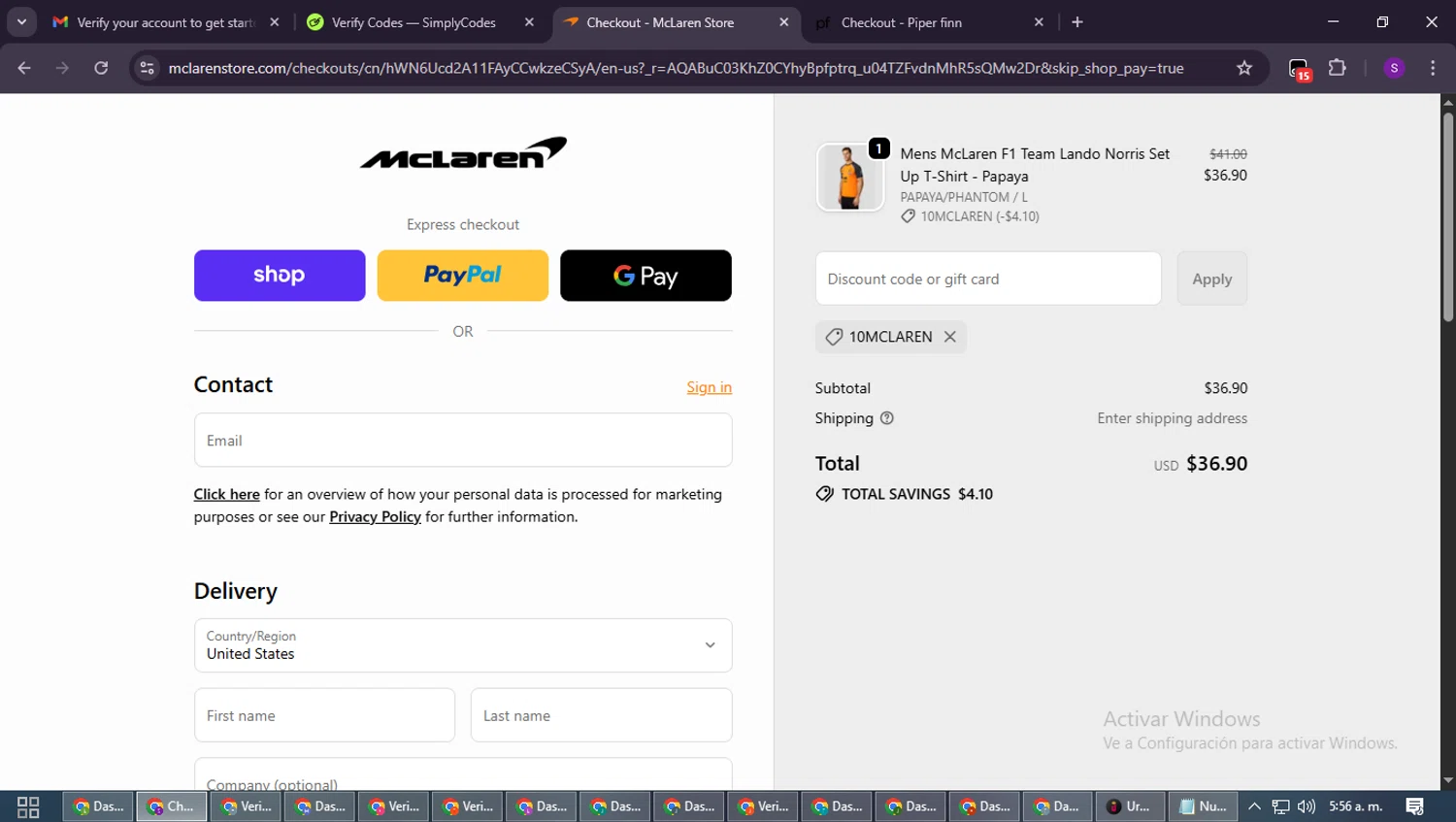Open the extension with red 15 badge
The width and height of the screenshot is (1456, 822).
(x=1300, y=69)
